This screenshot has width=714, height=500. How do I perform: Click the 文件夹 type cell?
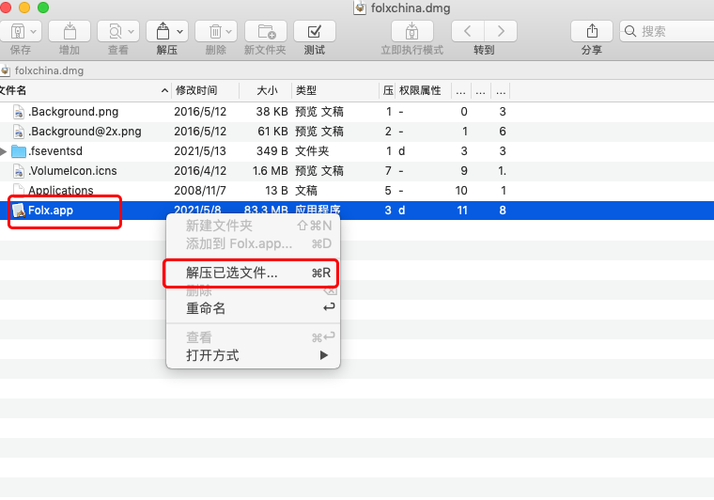[x=312, y=151]
